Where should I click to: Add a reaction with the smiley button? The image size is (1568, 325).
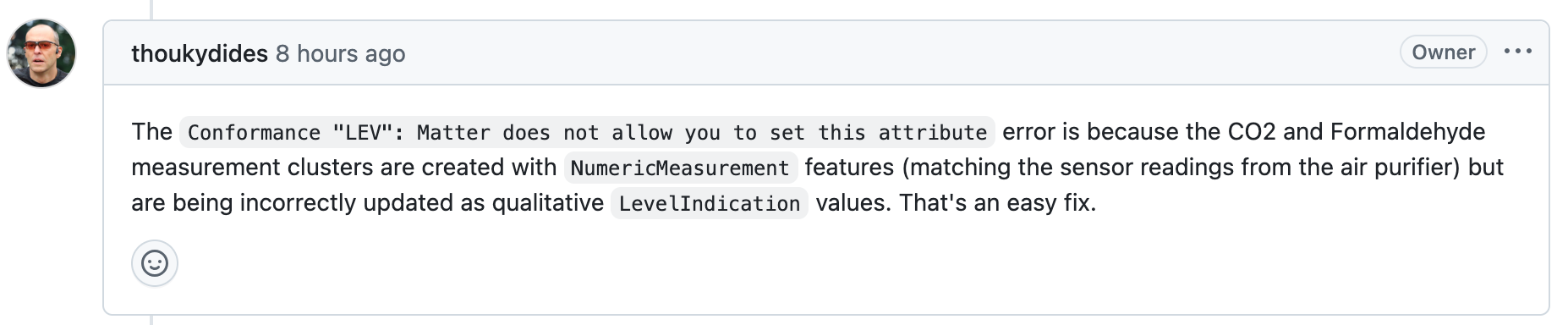tap(155, 263)
